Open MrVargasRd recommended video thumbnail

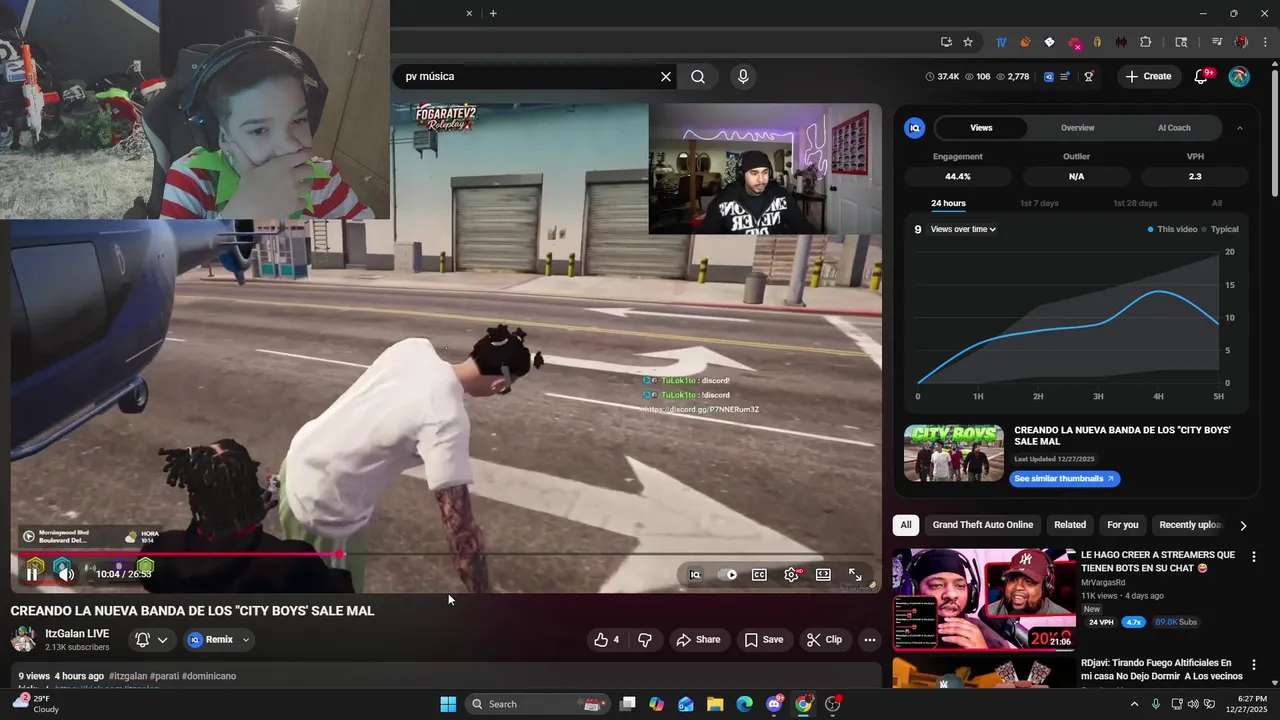[x=984, y=599]
